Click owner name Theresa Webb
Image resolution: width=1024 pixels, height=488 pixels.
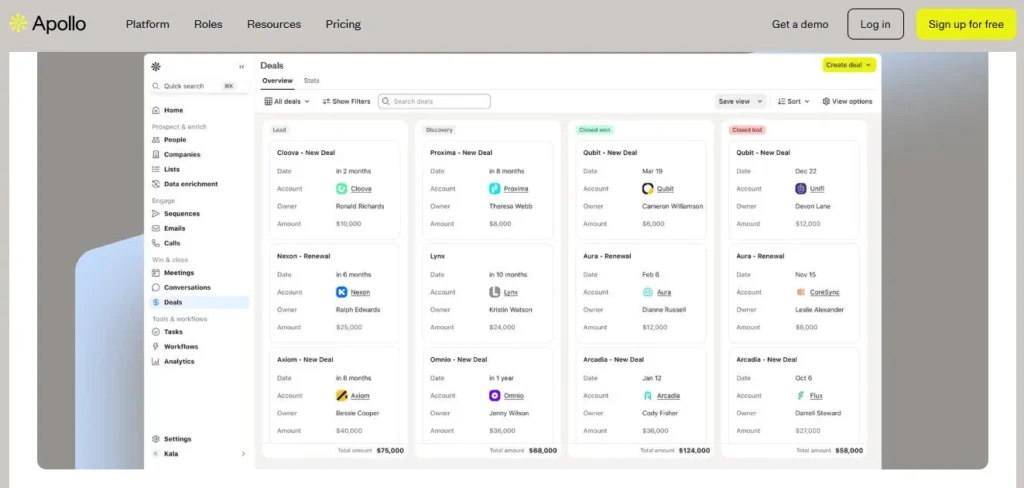click(x=511, y=206)
